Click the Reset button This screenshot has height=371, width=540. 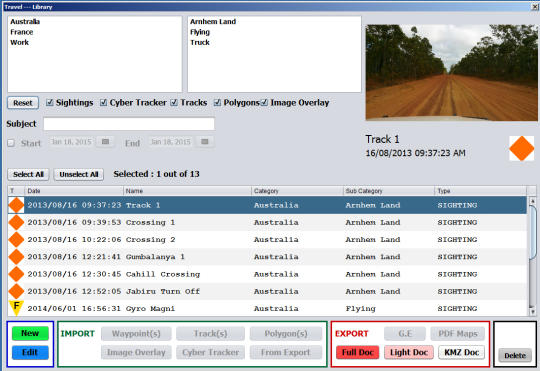(x=23, y=103)
